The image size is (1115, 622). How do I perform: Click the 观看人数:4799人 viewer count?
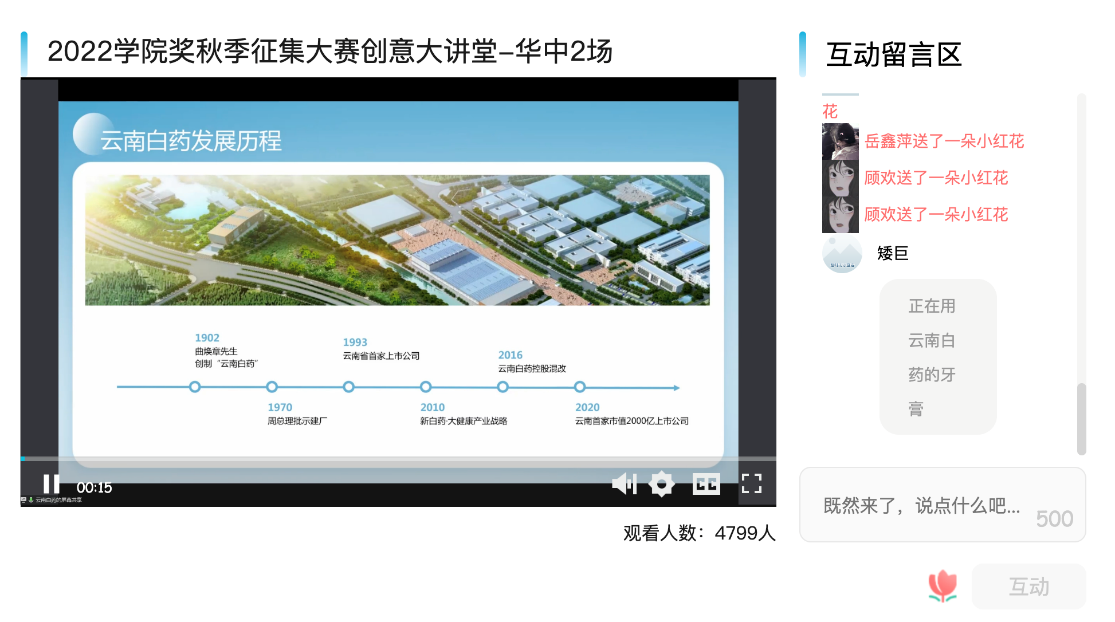(x=699, y=533)
